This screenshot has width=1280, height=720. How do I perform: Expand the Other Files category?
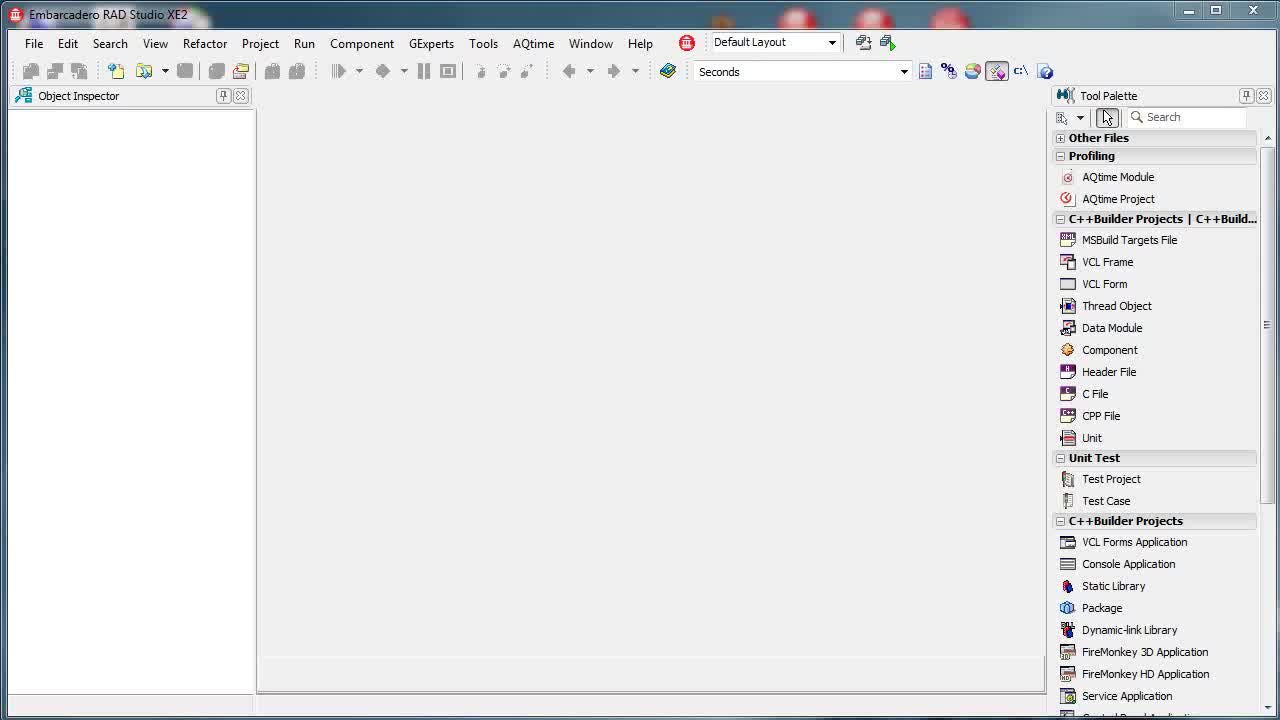tap(1061, 138)
